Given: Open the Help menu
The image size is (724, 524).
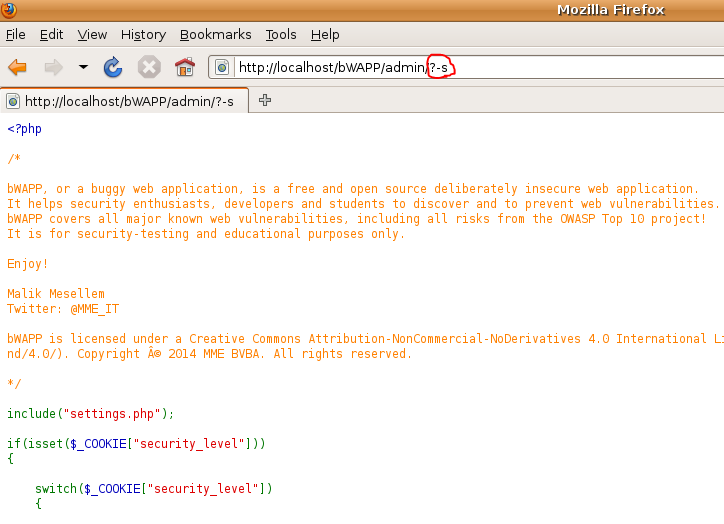Looking at the screenshot, I should (x=325, y=35).
